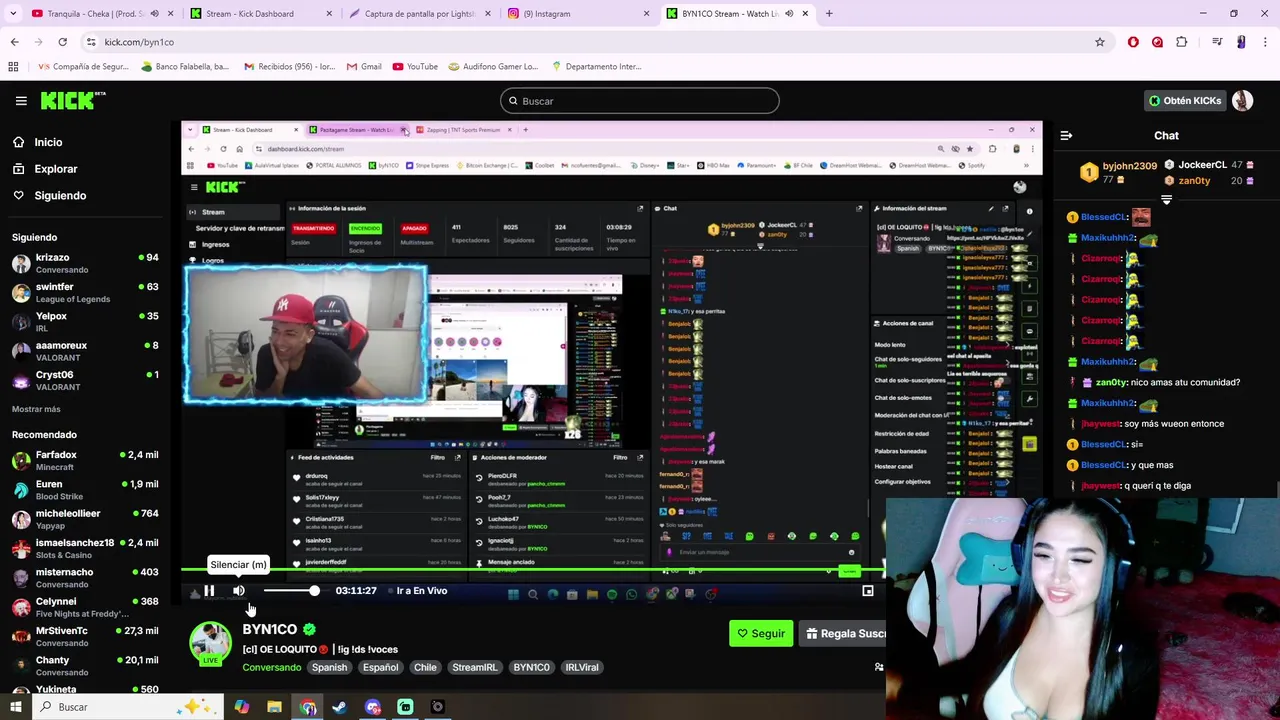Click the browser back arrow
The height and width of the screenshot is (720, 1280).
pos(14,42)
